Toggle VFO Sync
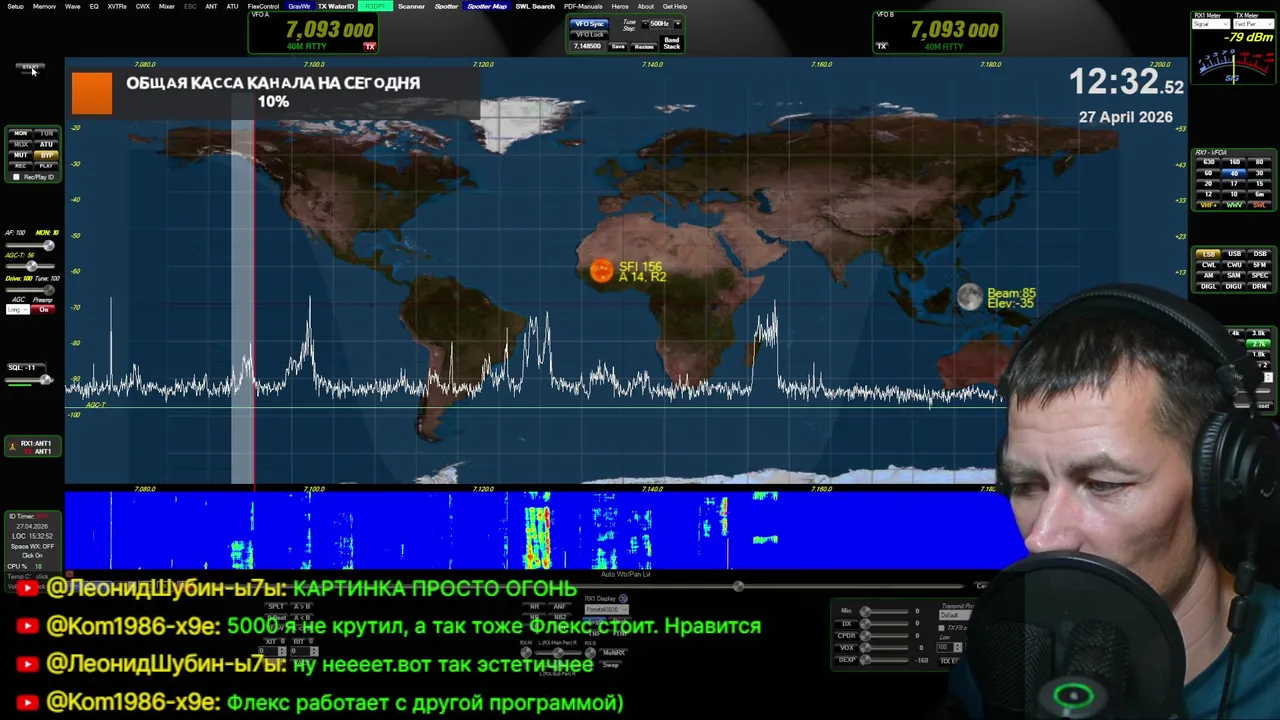The height and width of the screenshot is (720, 1280). [x=589, y=24]
